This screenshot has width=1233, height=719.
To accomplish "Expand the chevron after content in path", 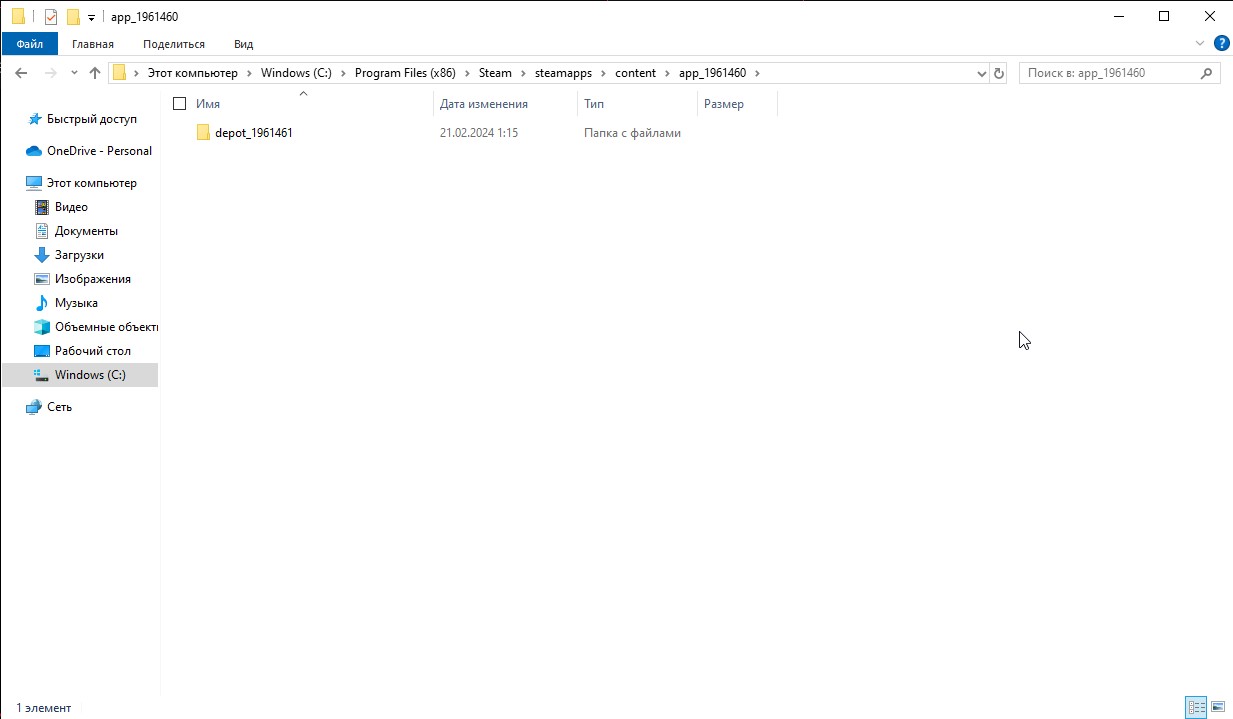I will (x=666, y=73).
